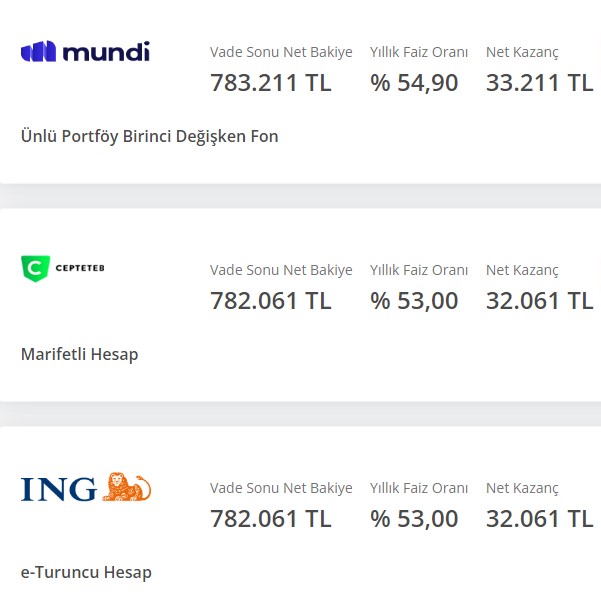Screen dimensions: 601x603
Task: Click ING's % 53,00 interest rate
Action: 414,519
